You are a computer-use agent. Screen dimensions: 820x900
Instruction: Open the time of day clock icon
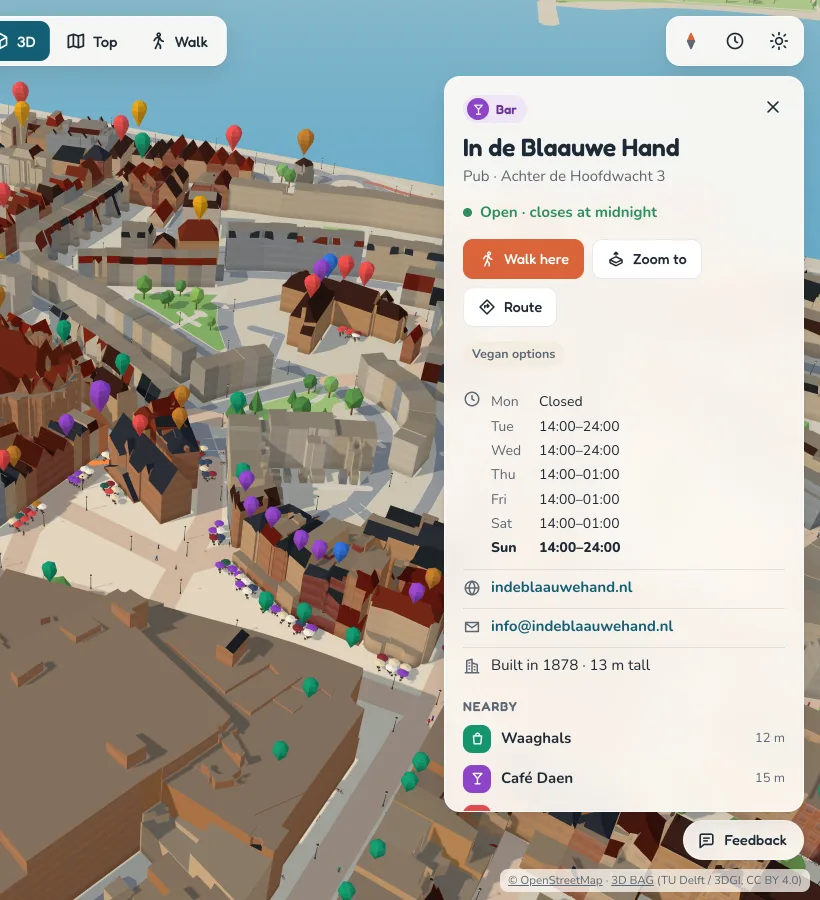click(734, 41)
